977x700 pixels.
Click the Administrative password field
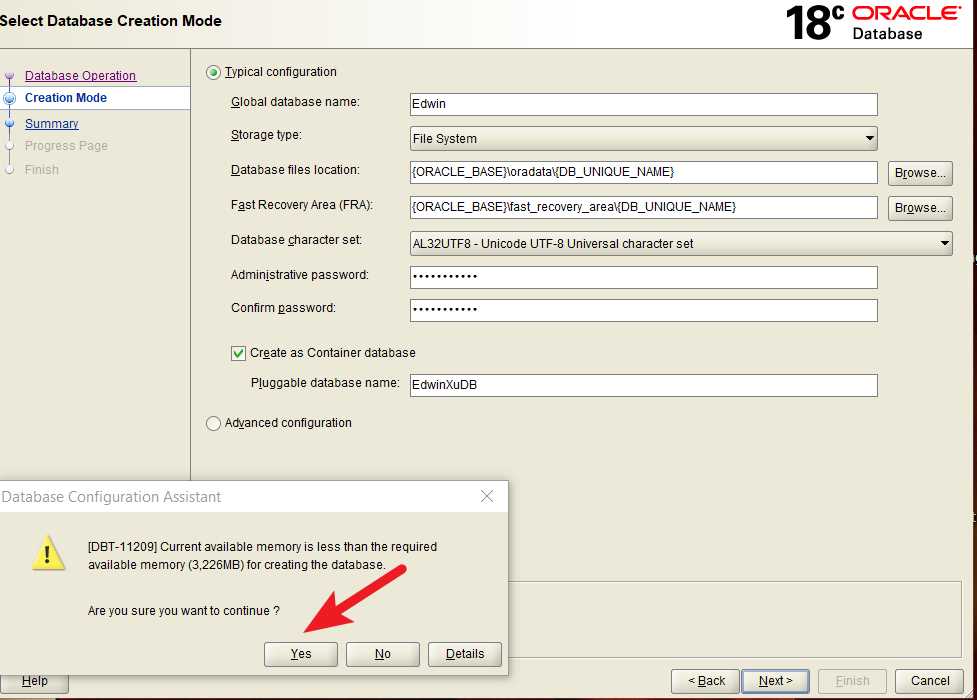[644, 277]
